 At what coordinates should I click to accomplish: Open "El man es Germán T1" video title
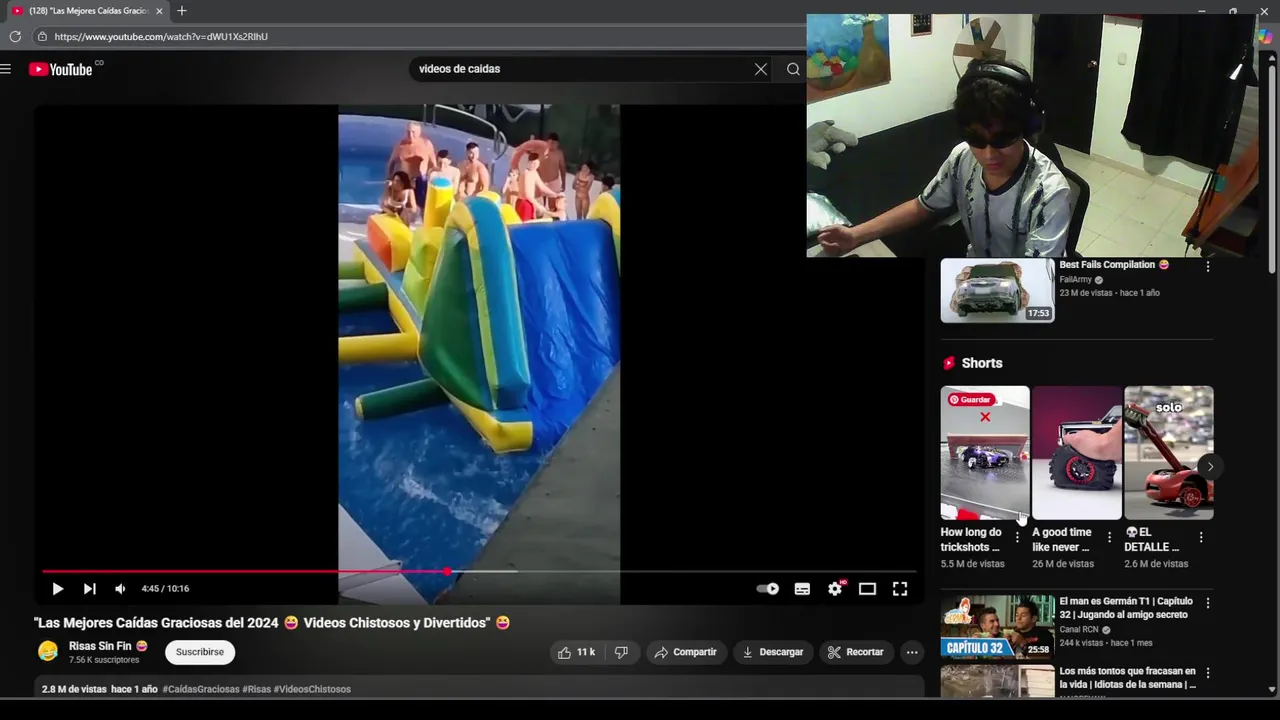tap(1125, 608)
